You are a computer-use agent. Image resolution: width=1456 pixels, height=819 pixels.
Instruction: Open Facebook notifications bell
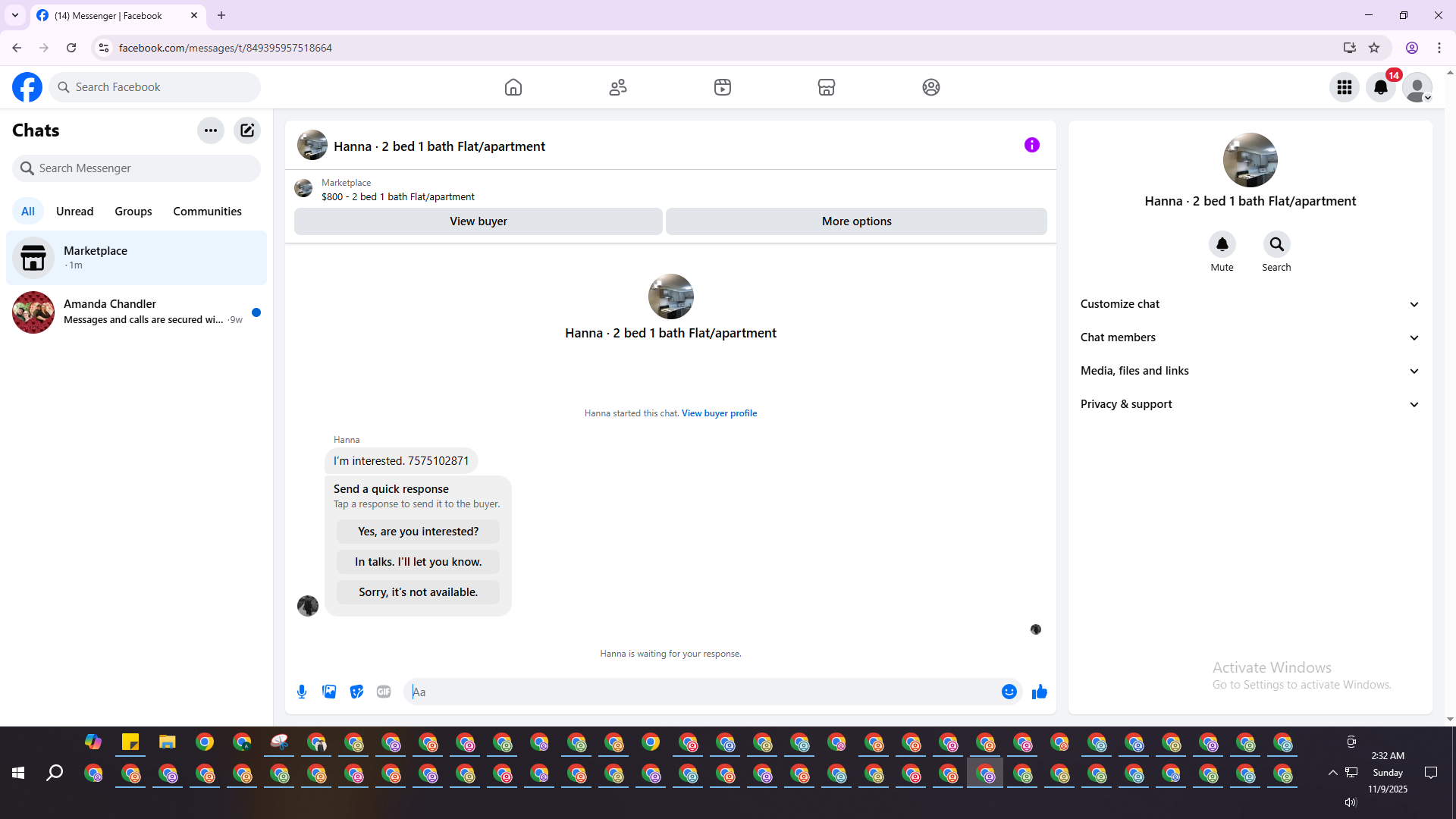click(x=1380, y=87)
